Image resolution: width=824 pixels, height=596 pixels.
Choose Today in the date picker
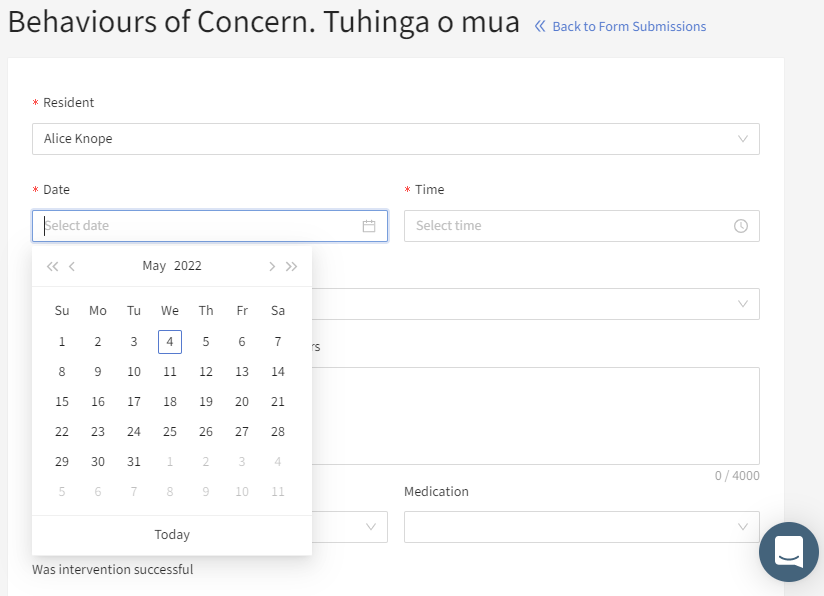point(172,535)
